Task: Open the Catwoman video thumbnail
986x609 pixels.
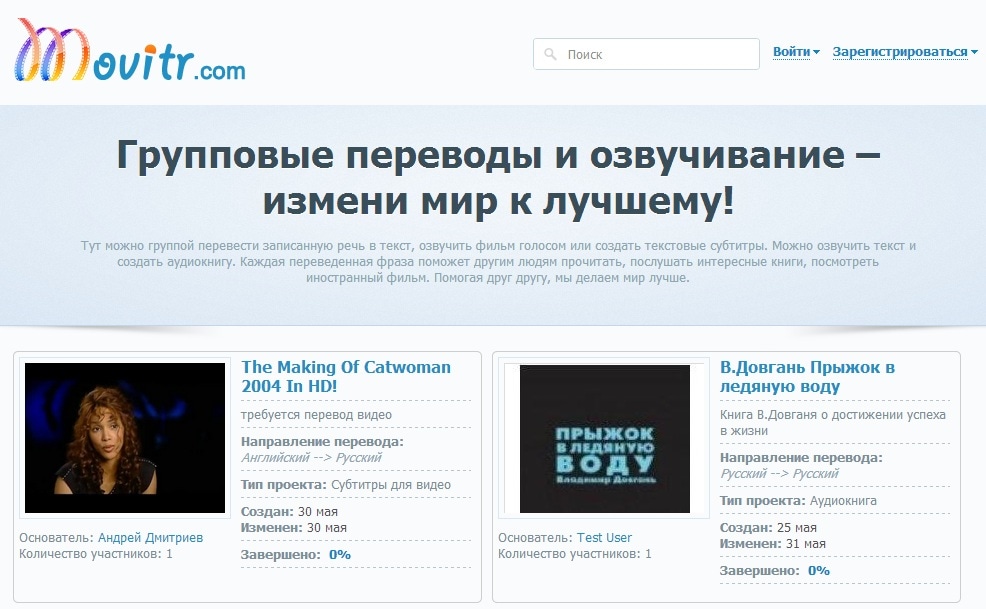Action: pyautogui.click(x=125, y=438)
